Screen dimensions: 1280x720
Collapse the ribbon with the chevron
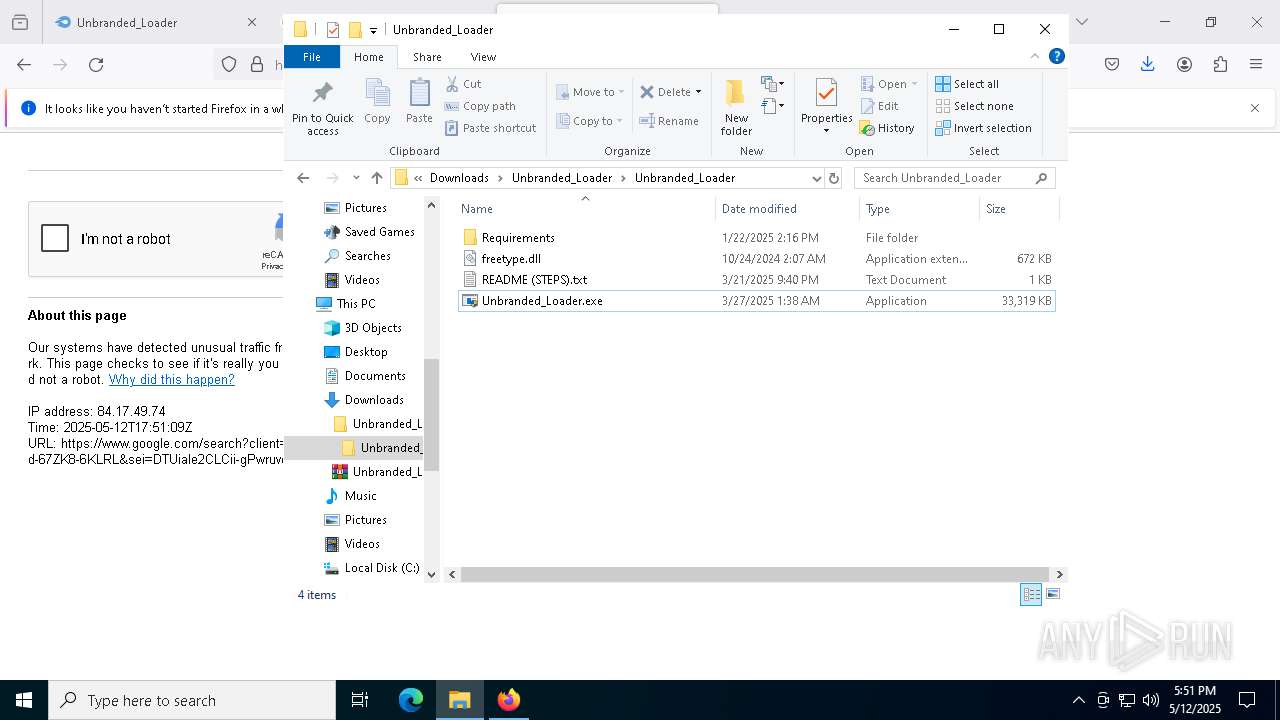[1035, 57]
